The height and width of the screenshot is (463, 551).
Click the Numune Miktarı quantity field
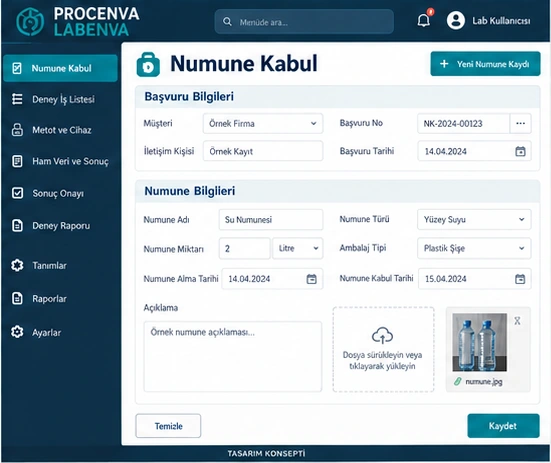[245, 248]
